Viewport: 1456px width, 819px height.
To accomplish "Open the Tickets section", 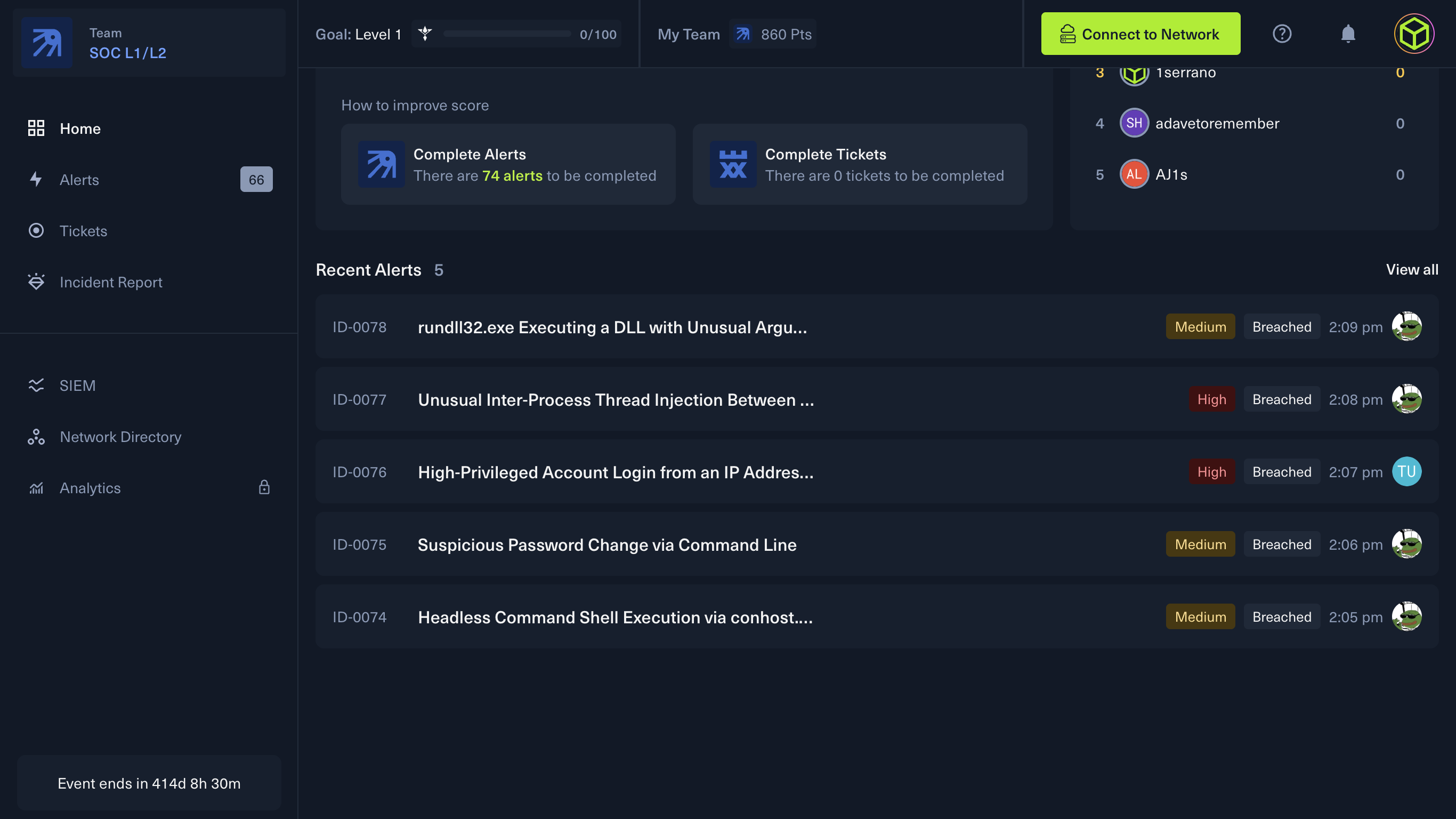I will [x=84, y=231].
